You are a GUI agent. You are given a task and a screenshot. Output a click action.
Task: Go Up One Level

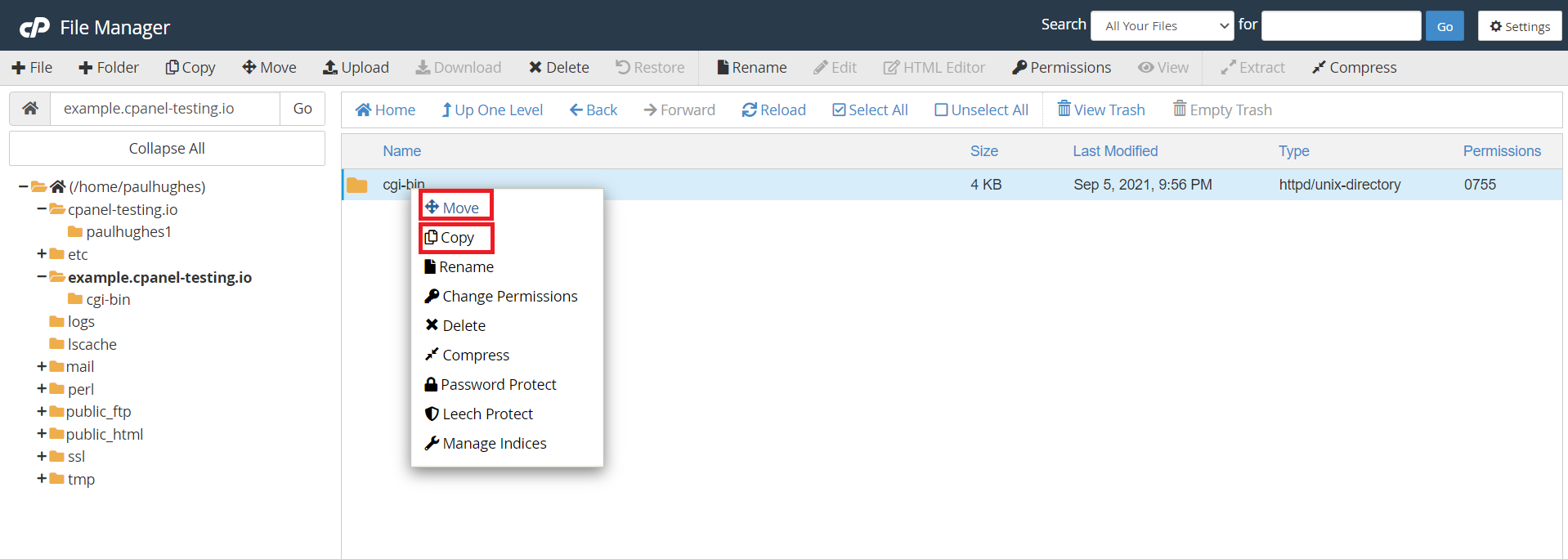tap(491, 110)
